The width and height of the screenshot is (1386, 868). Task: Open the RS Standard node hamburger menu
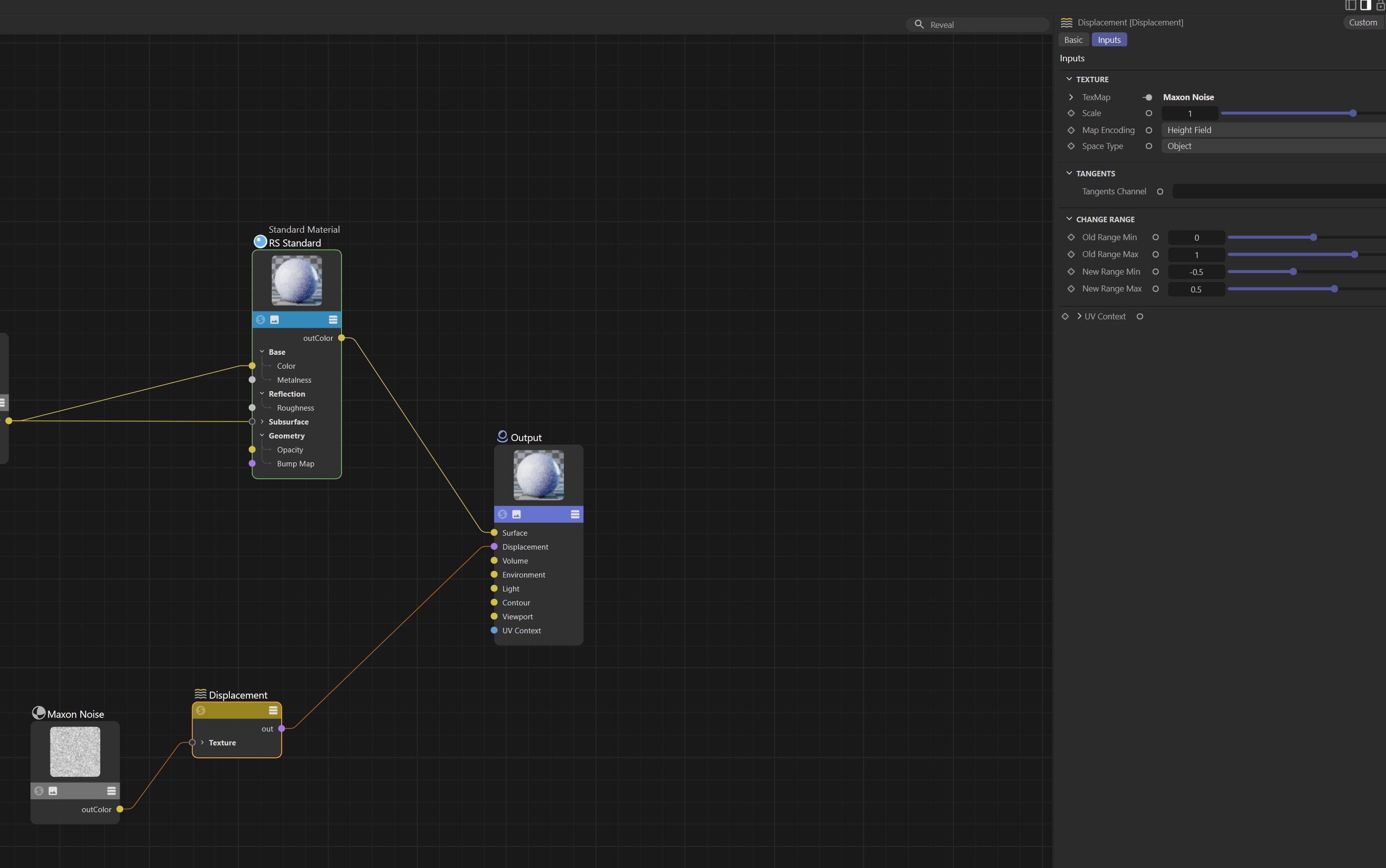(333, 320)
